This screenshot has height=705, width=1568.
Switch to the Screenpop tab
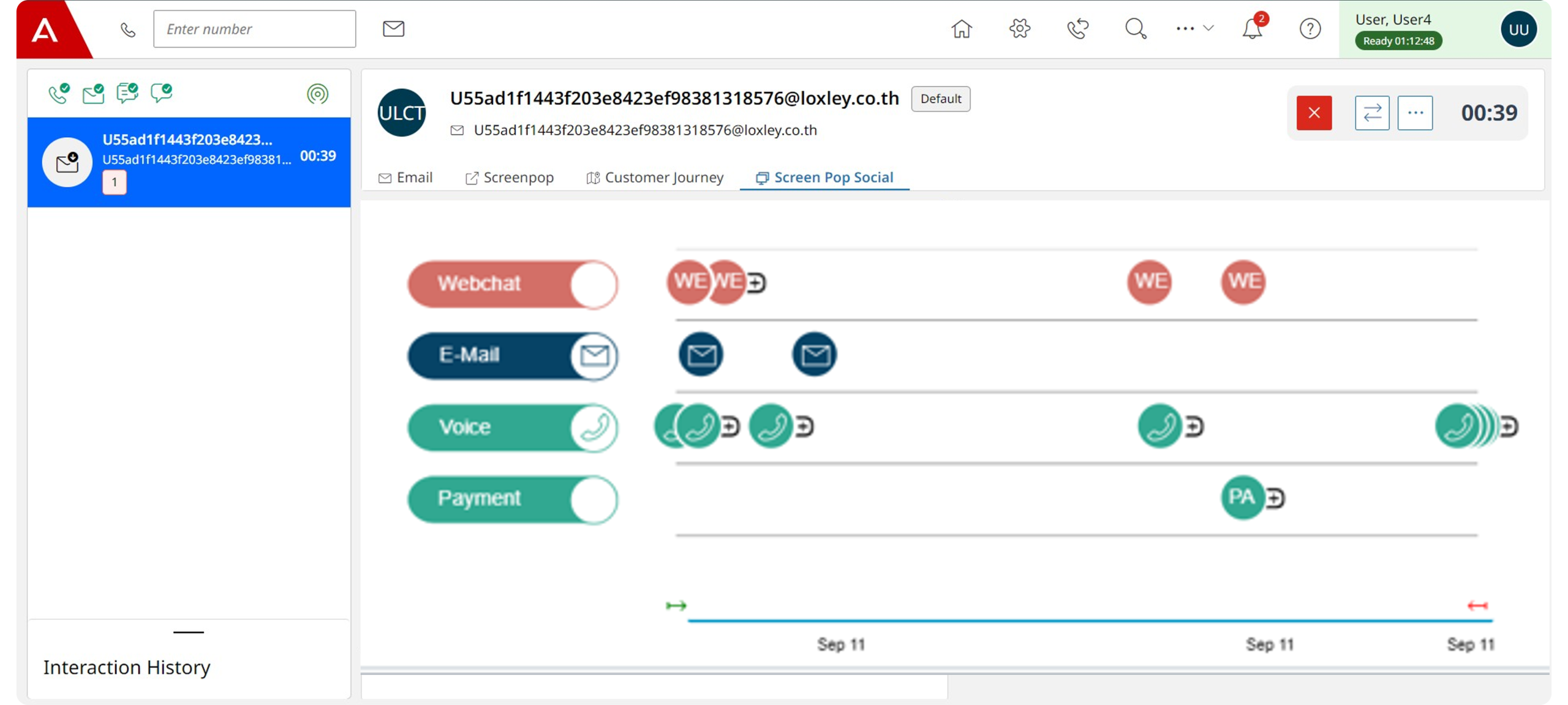[x=510, y=178]
